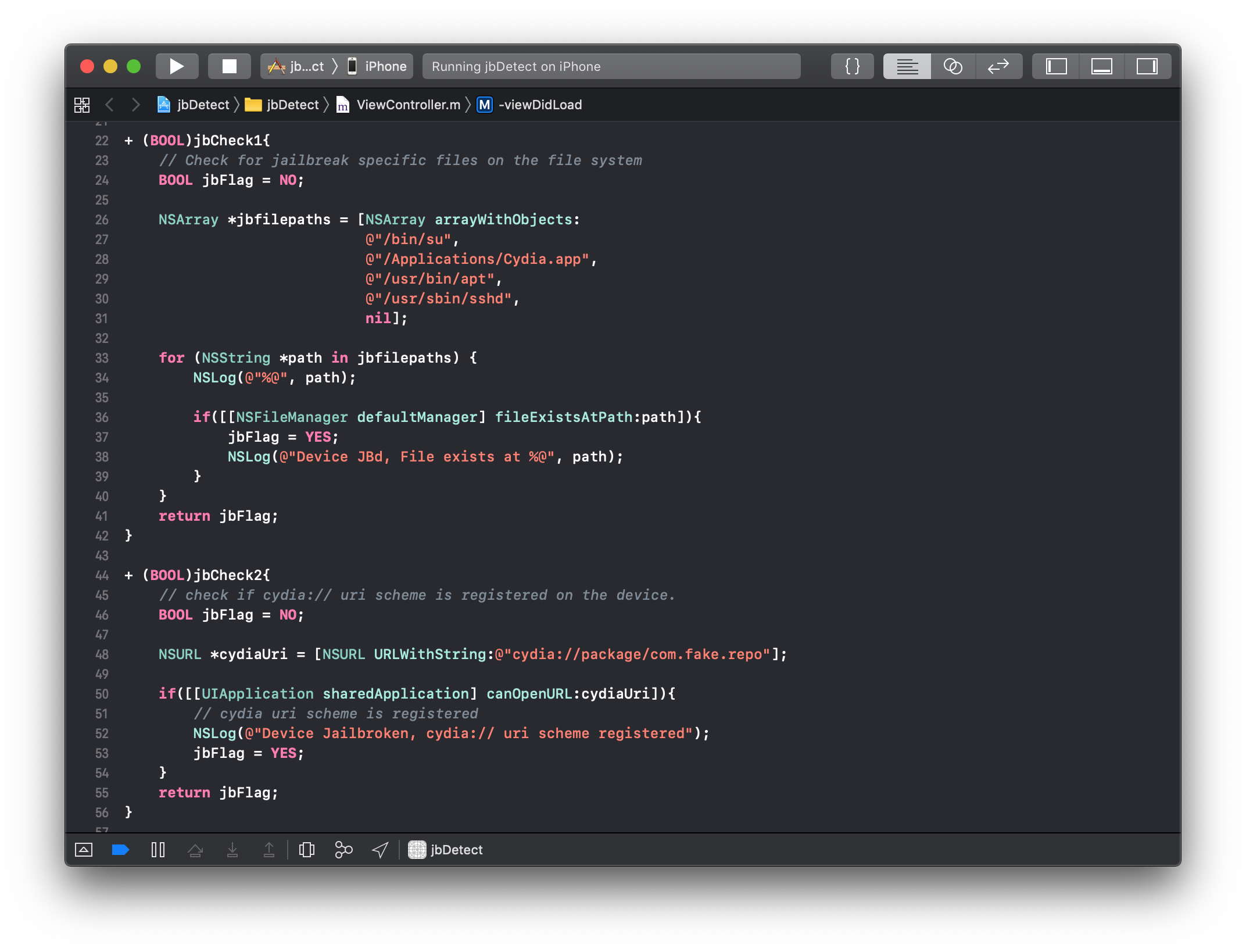Click the Running jbDetect on iPhone status field

pyautogui.click(x=611, y=66)
